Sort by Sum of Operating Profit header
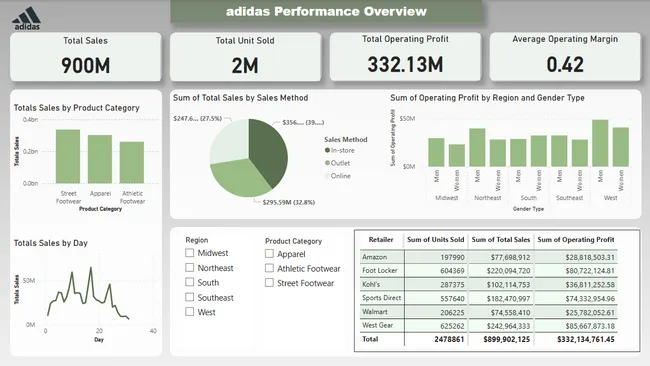 [576, 240]
